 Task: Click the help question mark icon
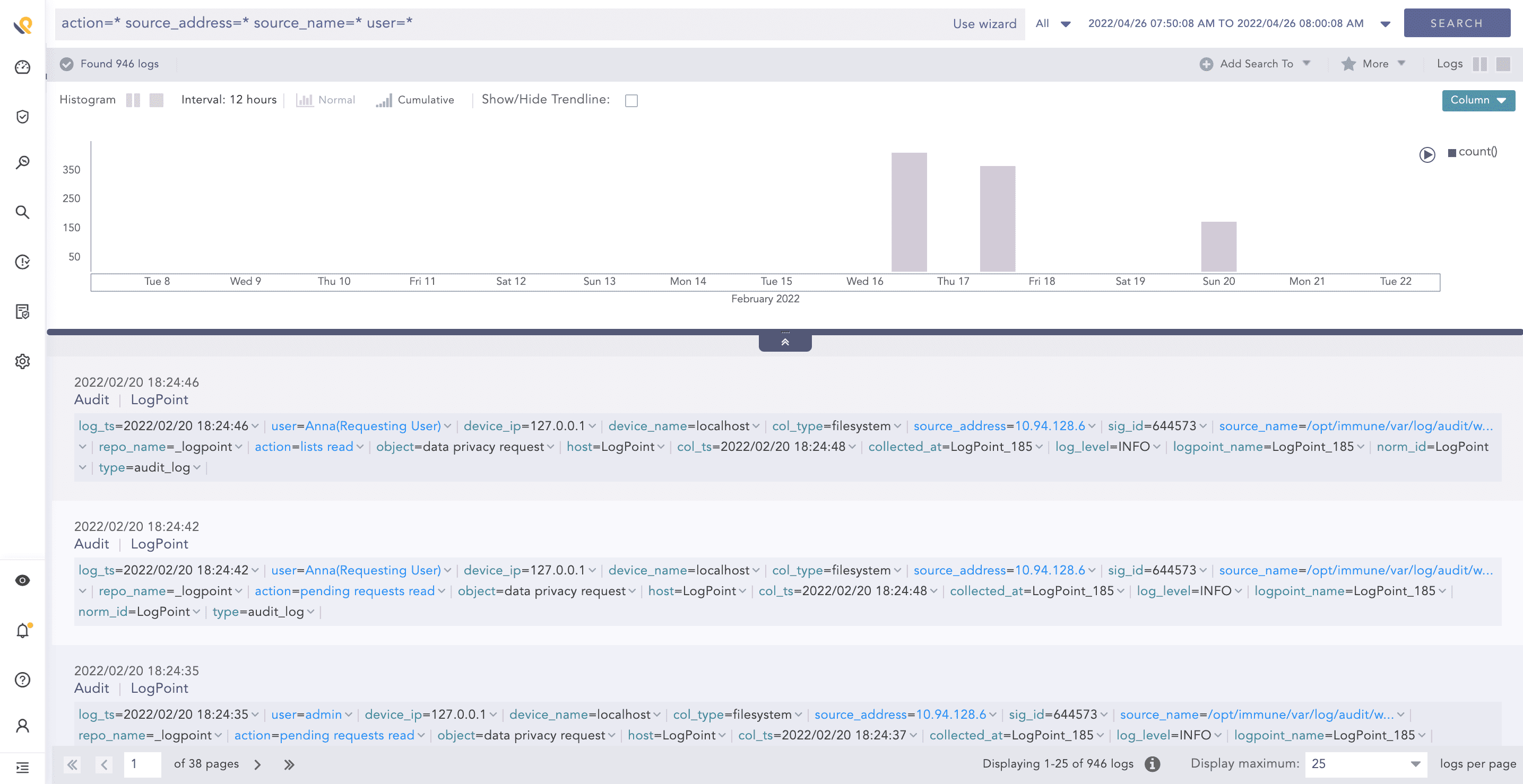[x=22, y=680]
